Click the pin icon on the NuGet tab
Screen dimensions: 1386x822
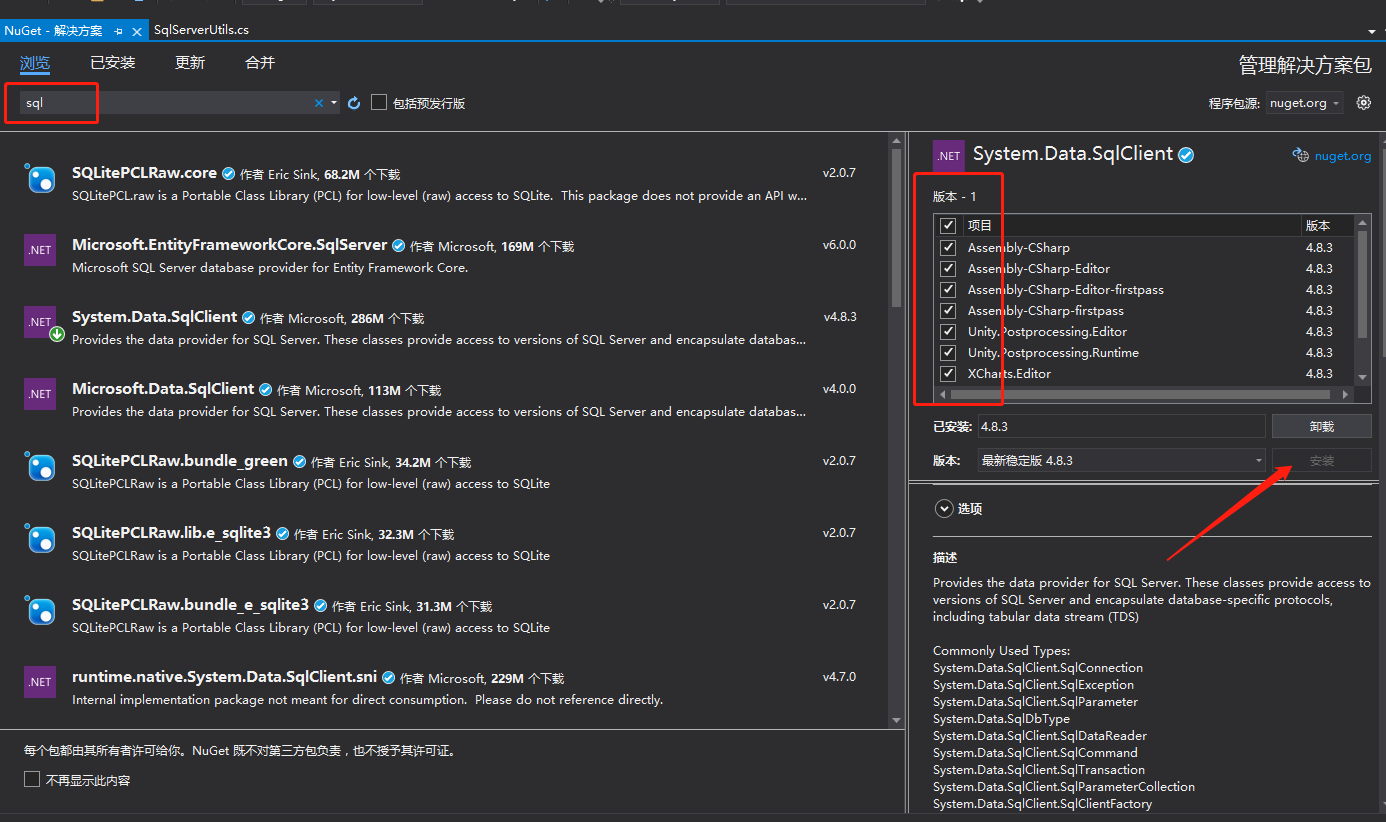[119, 31]
